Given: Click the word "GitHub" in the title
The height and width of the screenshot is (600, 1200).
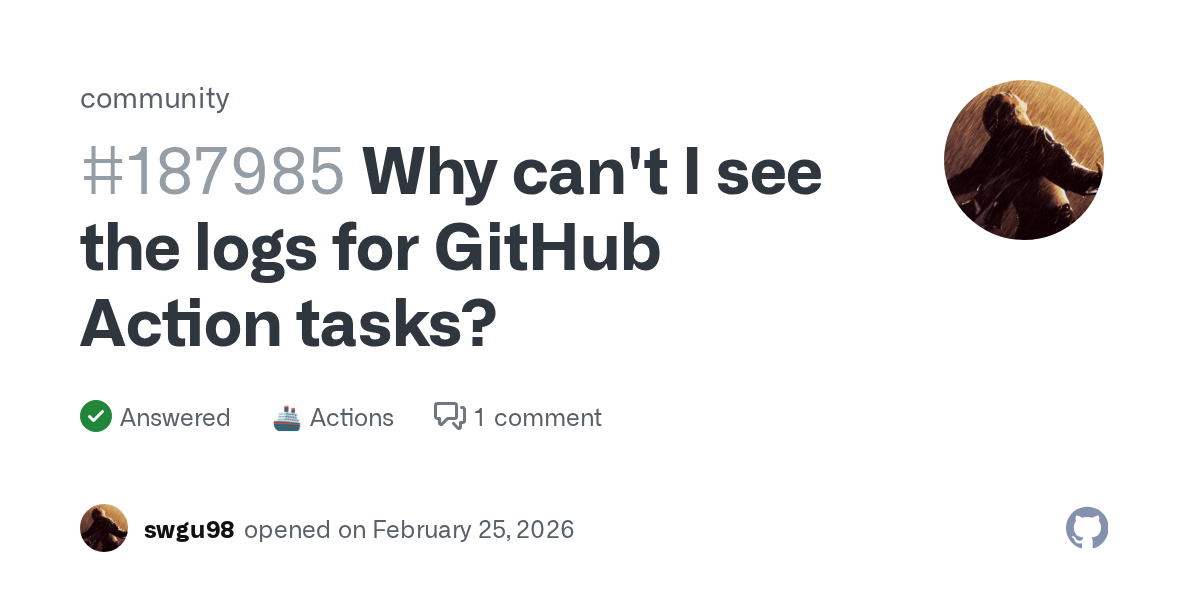Looking at the screenshot, I should [x=548, y=248].
